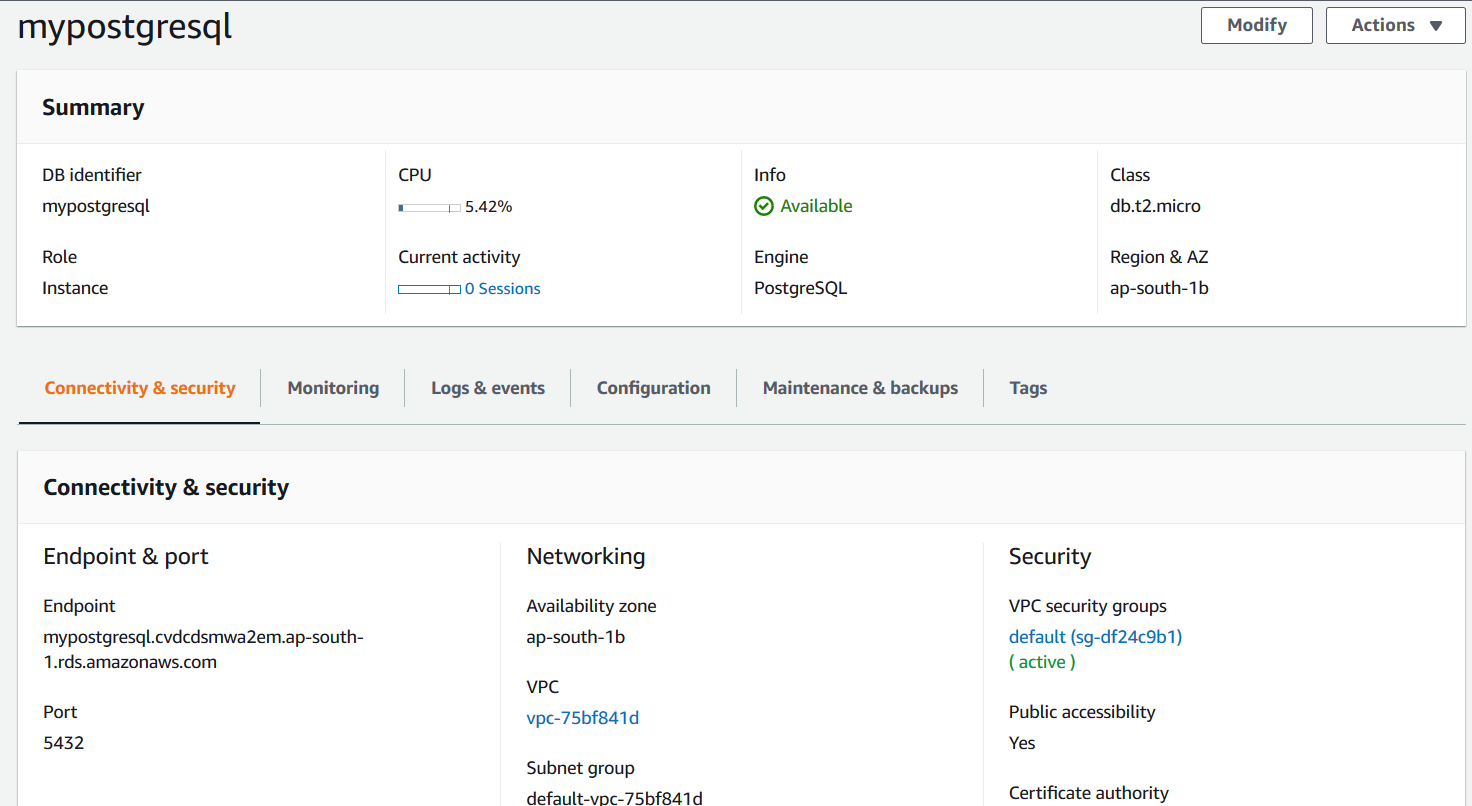1472x806 pixels.
Task: Switch to the Monitoring tab
Action: 333,388
